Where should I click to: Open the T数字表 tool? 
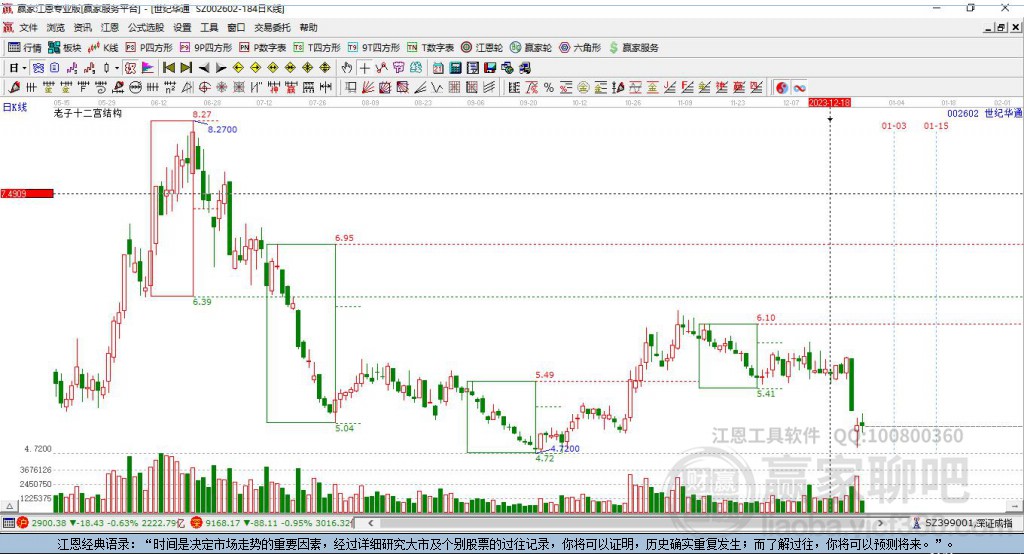click(430, 48)
